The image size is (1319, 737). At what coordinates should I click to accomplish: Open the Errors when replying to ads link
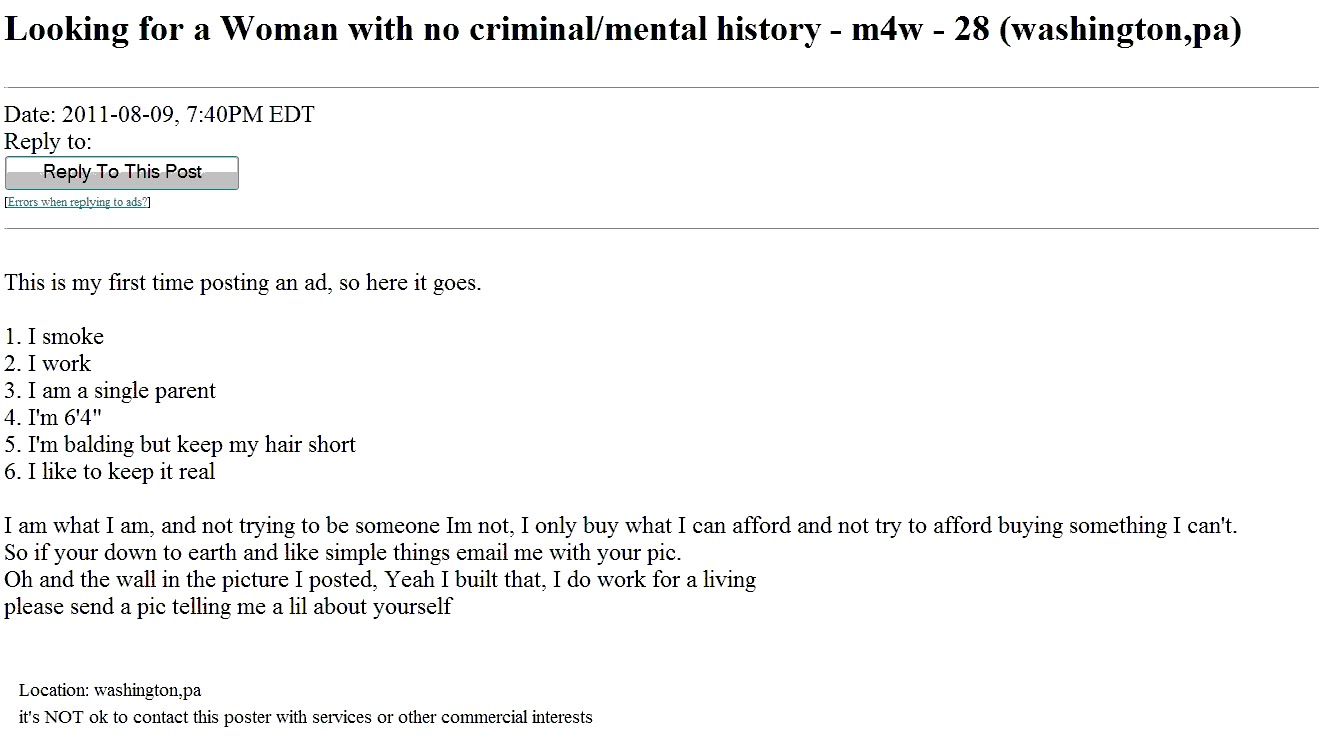point(78,202)
